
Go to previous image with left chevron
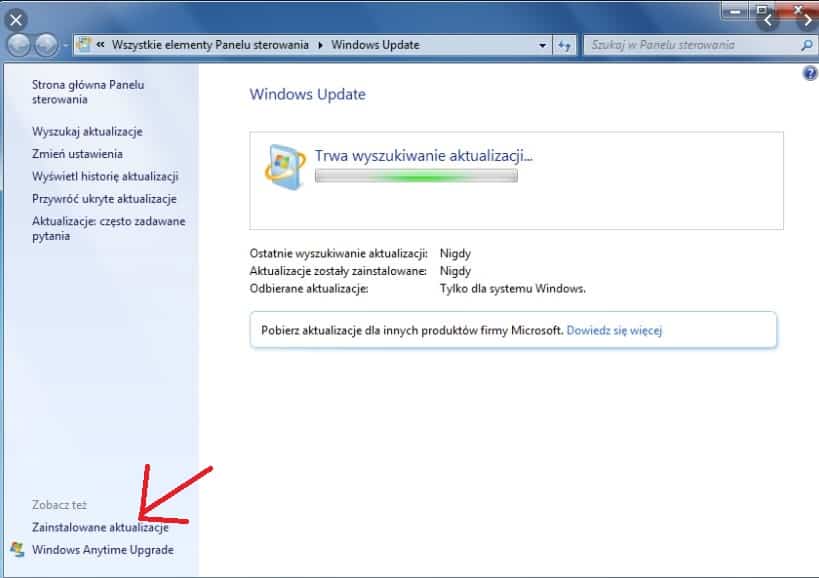pyautogui.click(x=767, y=20)
